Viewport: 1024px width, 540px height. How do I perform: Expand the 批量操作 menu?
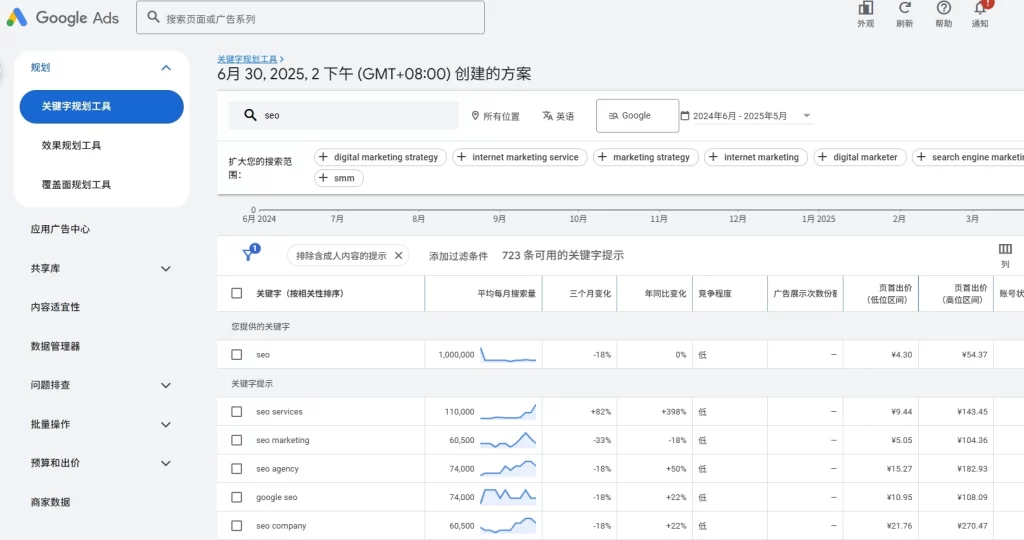point(166,424)
